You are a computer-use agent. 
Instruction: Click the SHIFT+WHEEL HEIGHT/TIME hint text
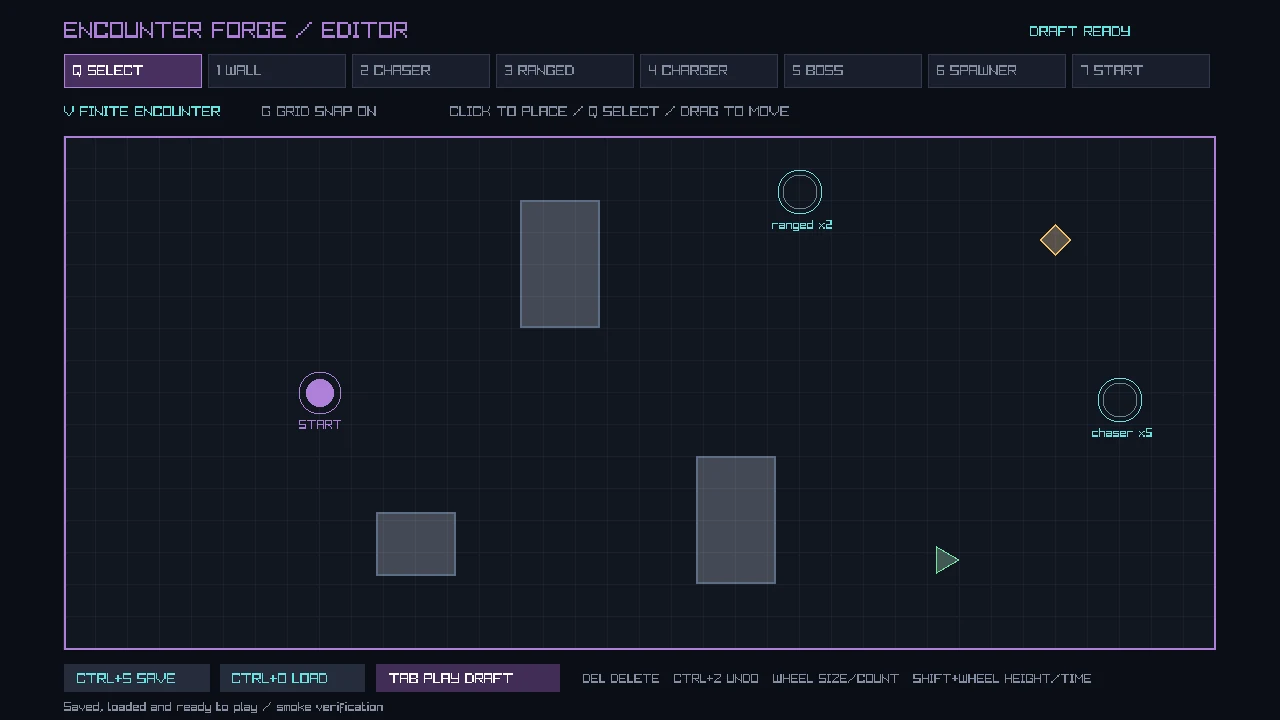point(1002,678)
